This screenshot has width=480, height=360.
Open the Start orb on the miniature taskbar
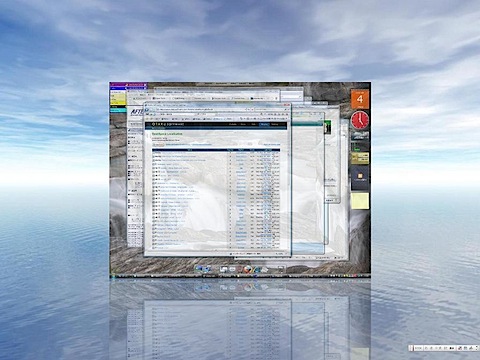tap(113, 276)
